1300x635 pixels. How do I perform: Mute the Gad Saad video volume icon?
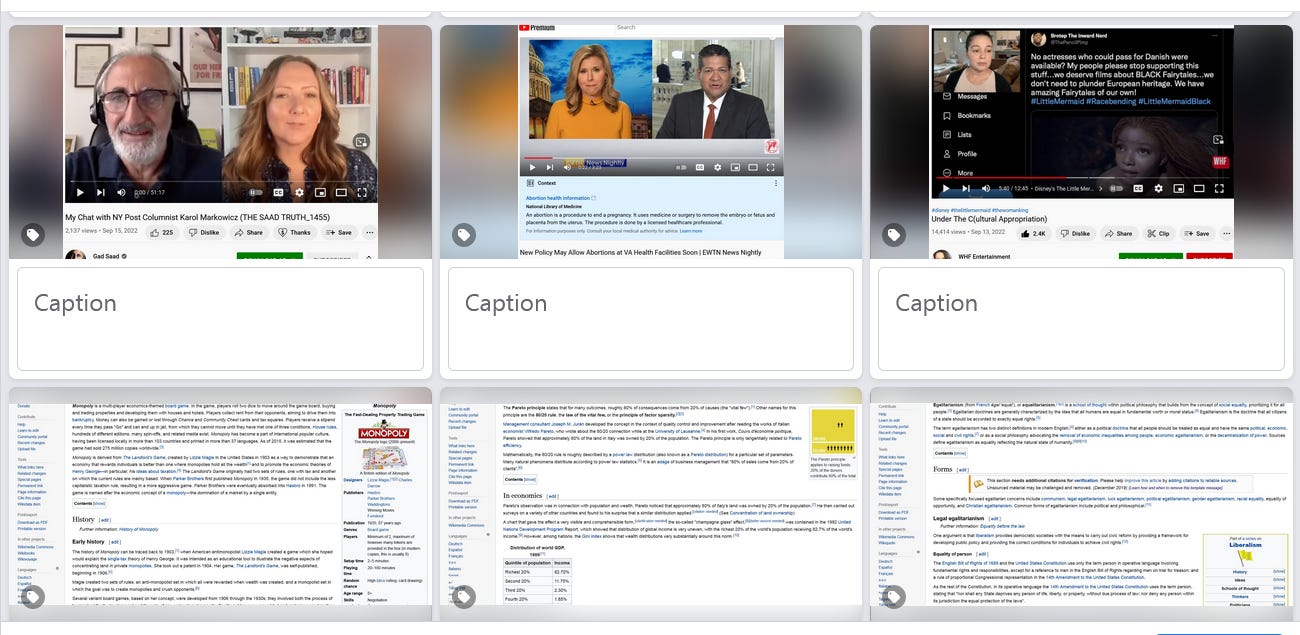pos(121,192)
